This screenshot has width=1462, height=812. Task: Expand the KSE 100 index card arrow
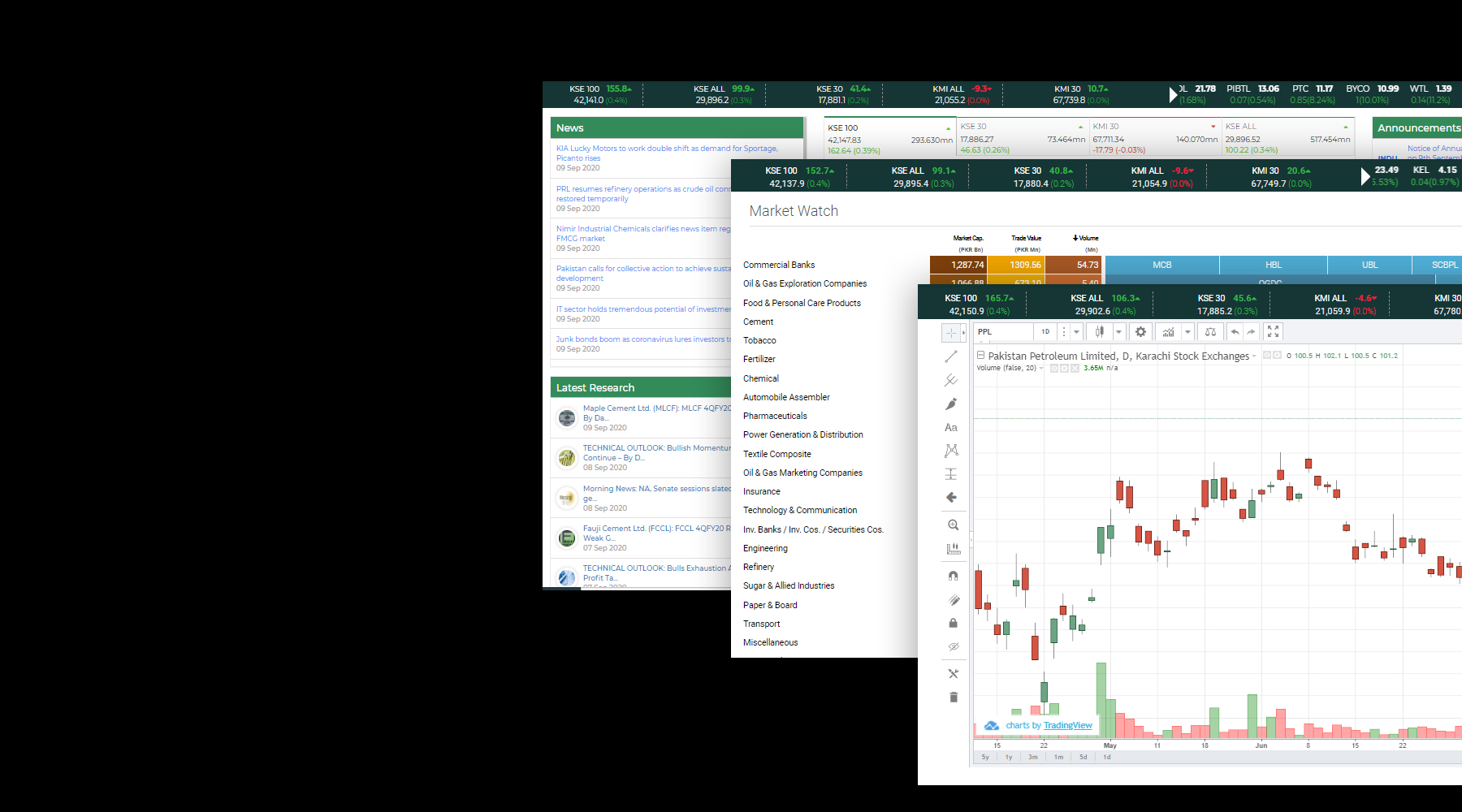pyautogui.click(x=948, y=128)
